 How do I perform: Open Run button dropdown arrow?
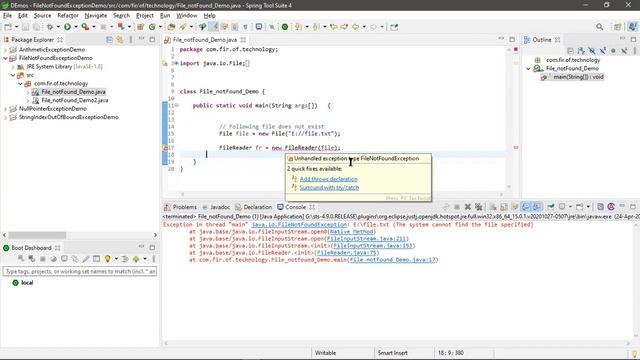[76, 27]
